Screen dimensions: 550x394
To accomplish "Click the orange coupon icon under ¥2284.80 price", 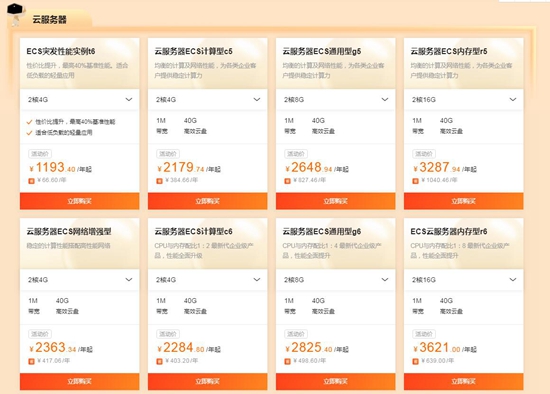I will (159, 361).
